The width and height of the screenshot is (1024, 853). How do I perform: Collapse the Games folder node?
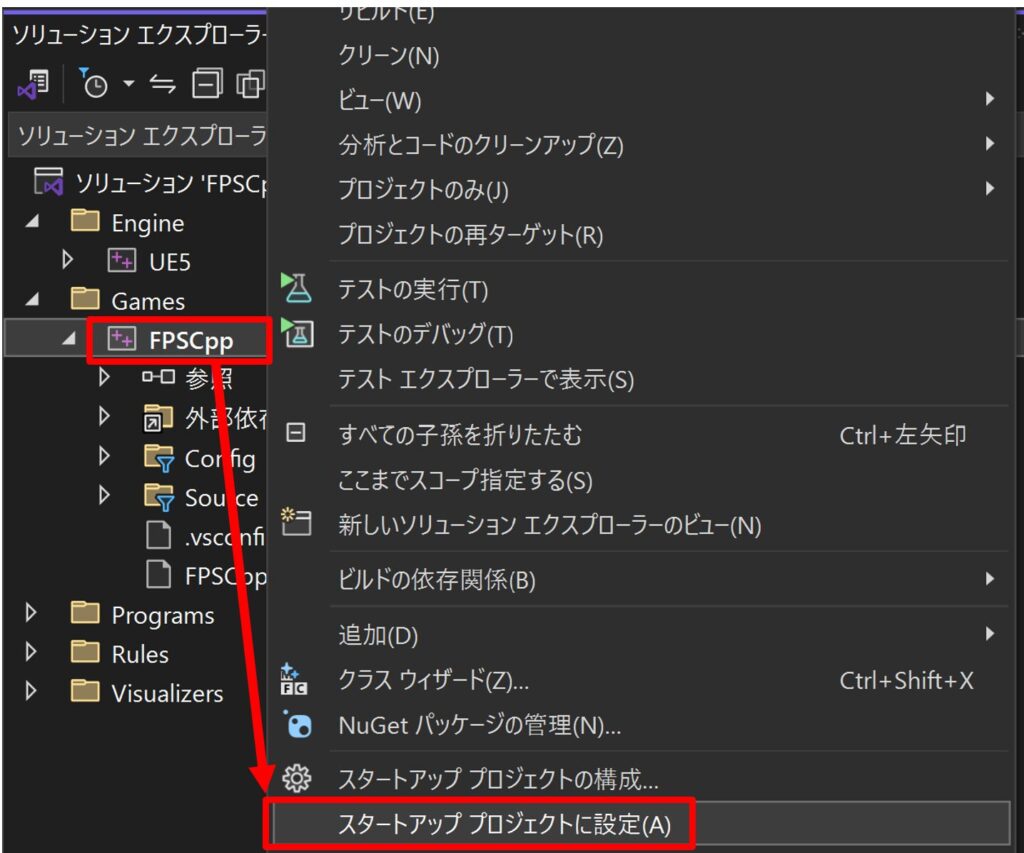[x=32, y=299]
